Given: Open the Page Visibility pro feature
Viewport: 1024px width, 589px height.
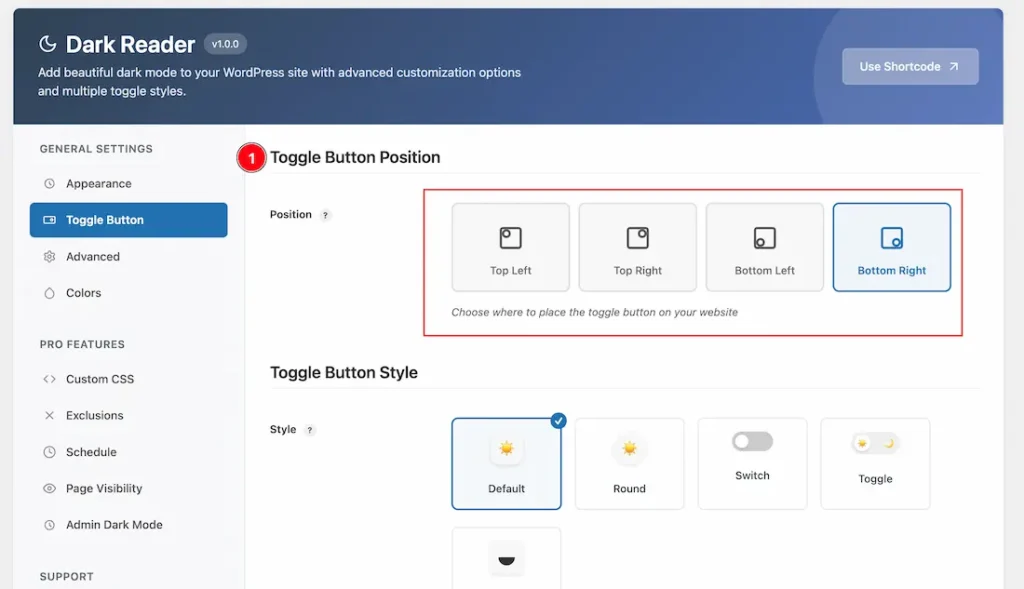Looking at the screenshot, I should (x=129, y=488).
